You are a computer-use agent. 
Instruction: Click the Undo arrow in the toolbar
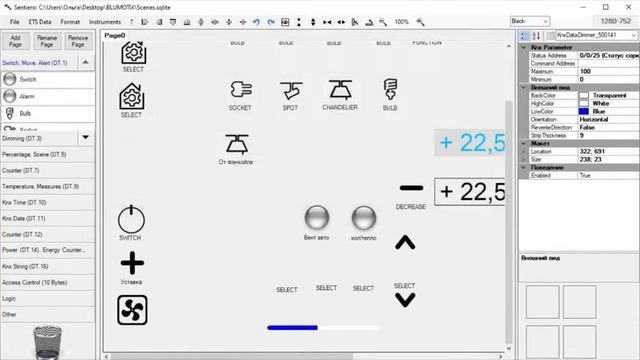[x=256, y=22]
